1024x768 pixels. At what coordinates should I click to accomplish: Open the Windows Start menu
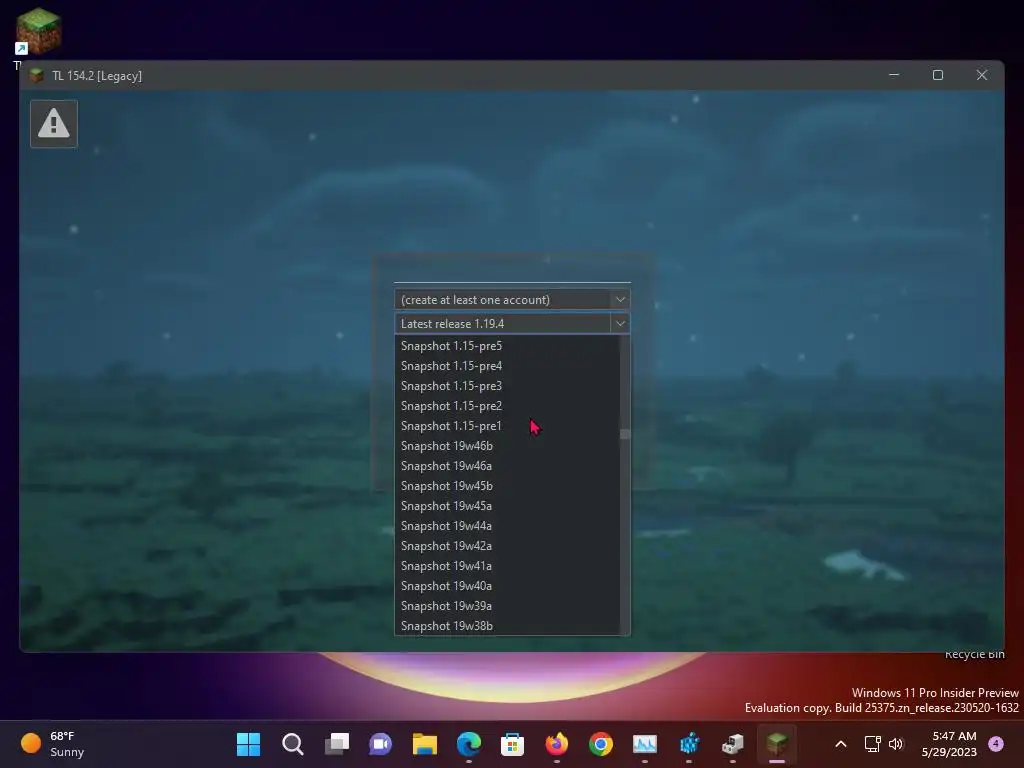(x=248, y=744)
